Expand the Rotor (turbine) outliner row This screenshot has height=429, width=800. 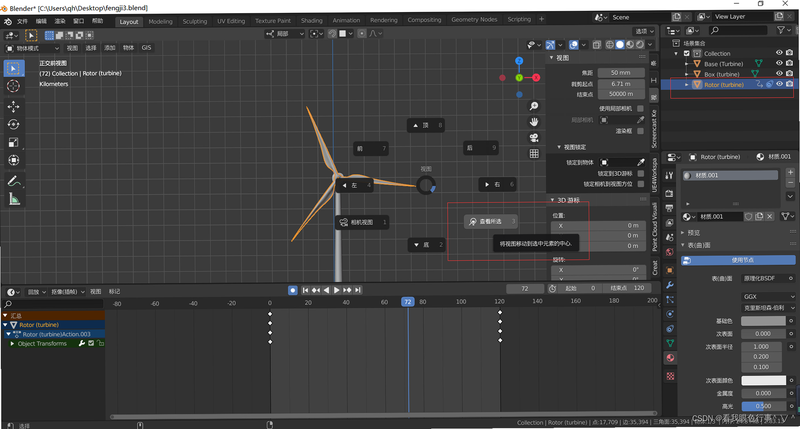point(686,85)
